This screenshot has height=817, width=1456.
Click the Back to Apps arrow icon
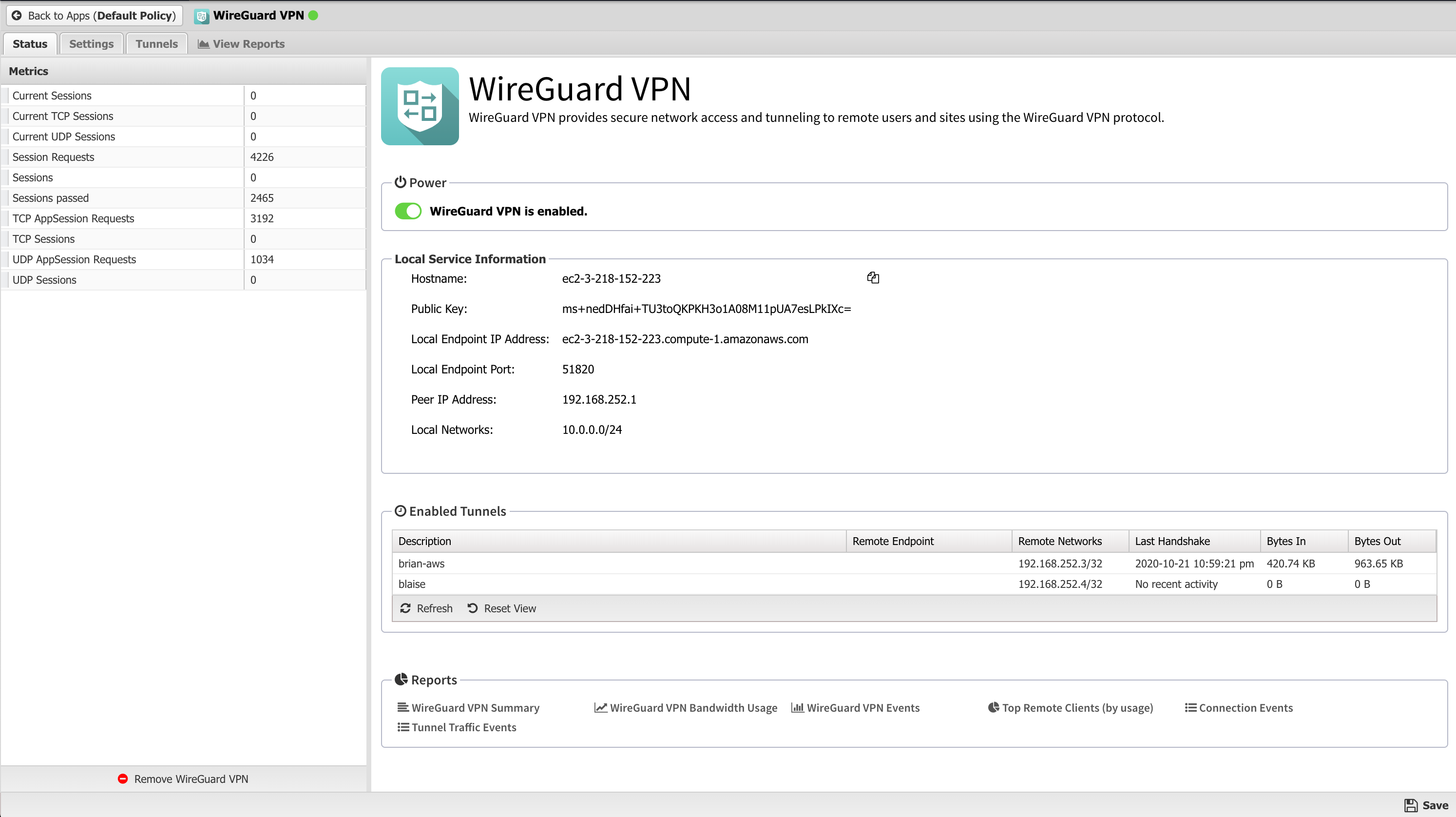coord(17,15)
